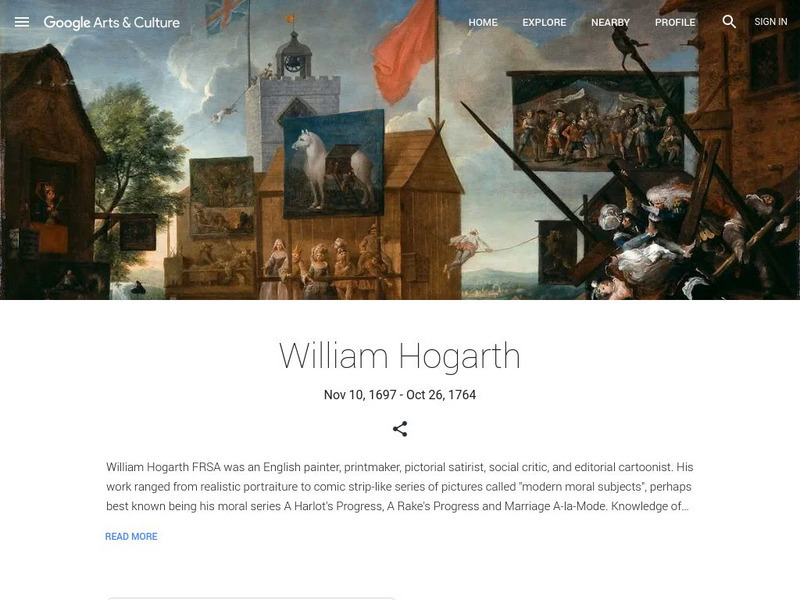Click the Google Arts & Culture logo
This screenshot has width=800, height=600.
(x=112, y=22)
